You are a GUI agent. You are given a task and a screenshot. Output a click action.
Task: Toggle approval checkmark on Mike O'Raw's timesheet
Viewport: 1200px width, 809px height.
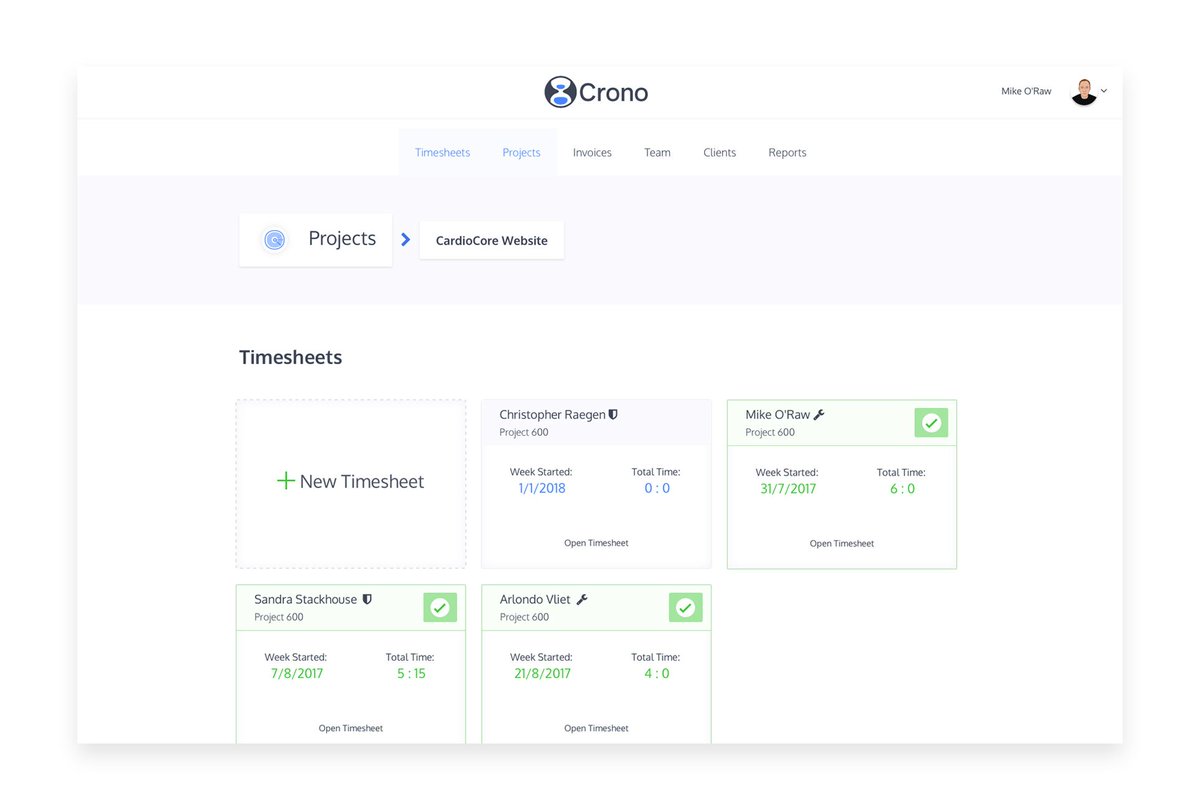pos(931,422)
